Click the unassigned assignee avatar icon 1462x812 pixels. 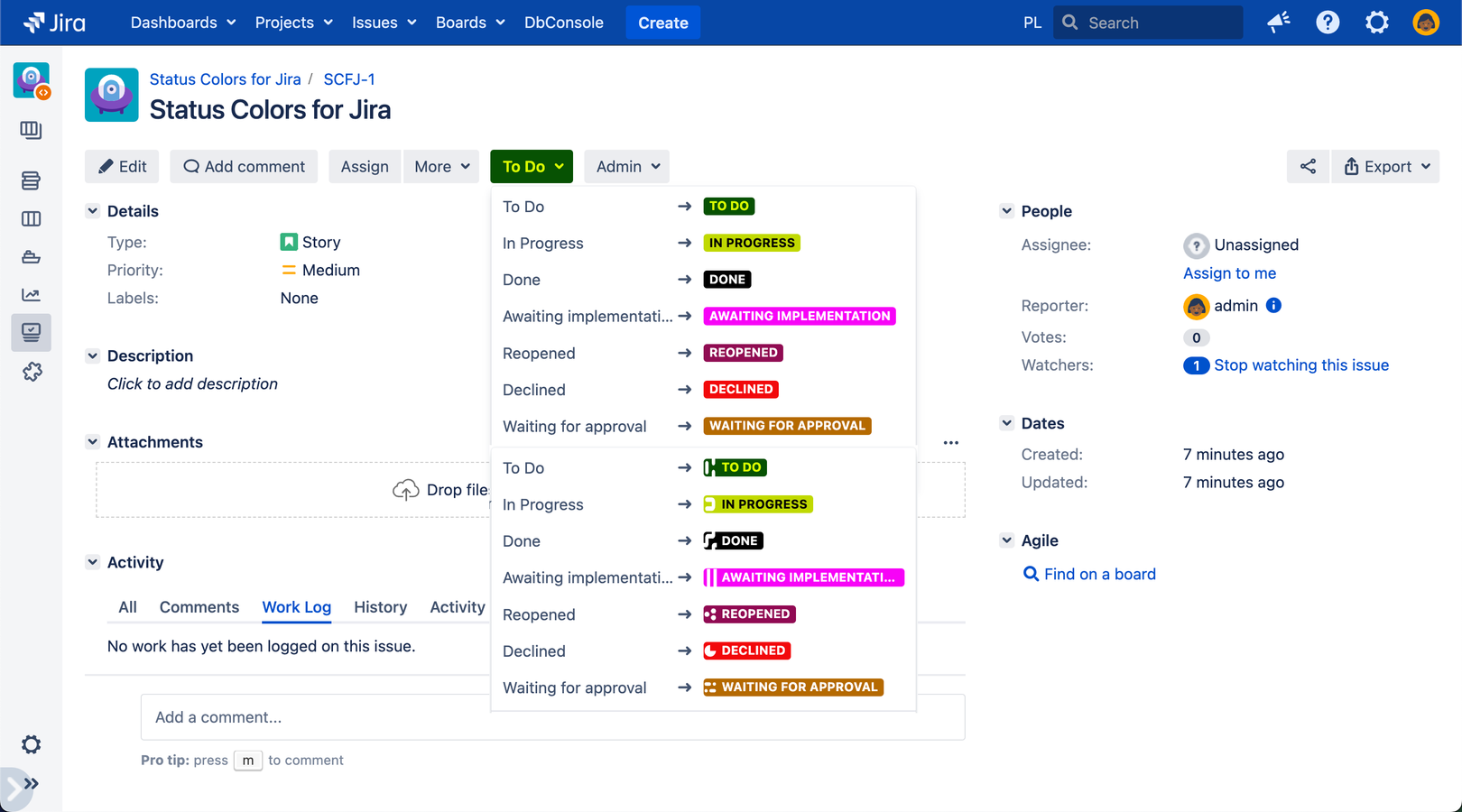click(1196, 245)
